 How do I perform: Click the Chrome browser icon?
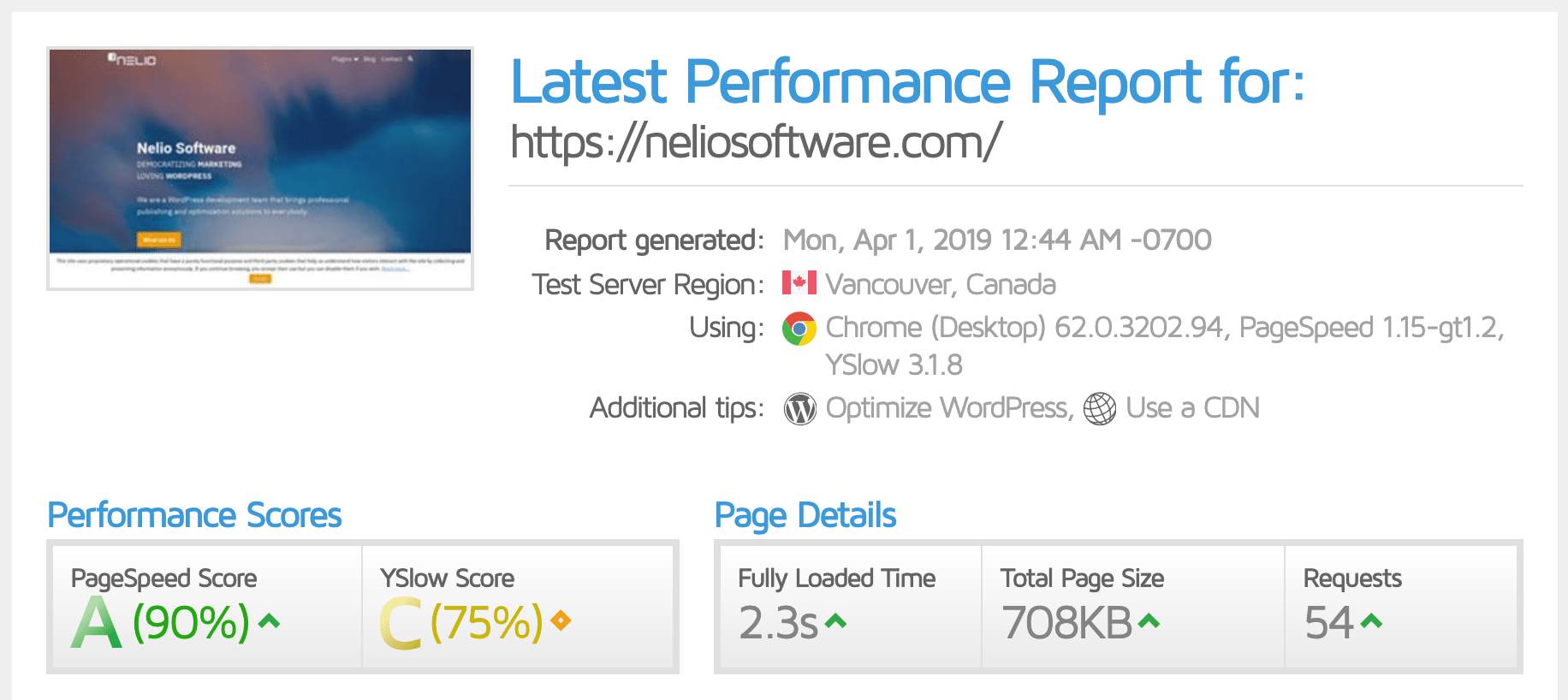click(799, 329)
